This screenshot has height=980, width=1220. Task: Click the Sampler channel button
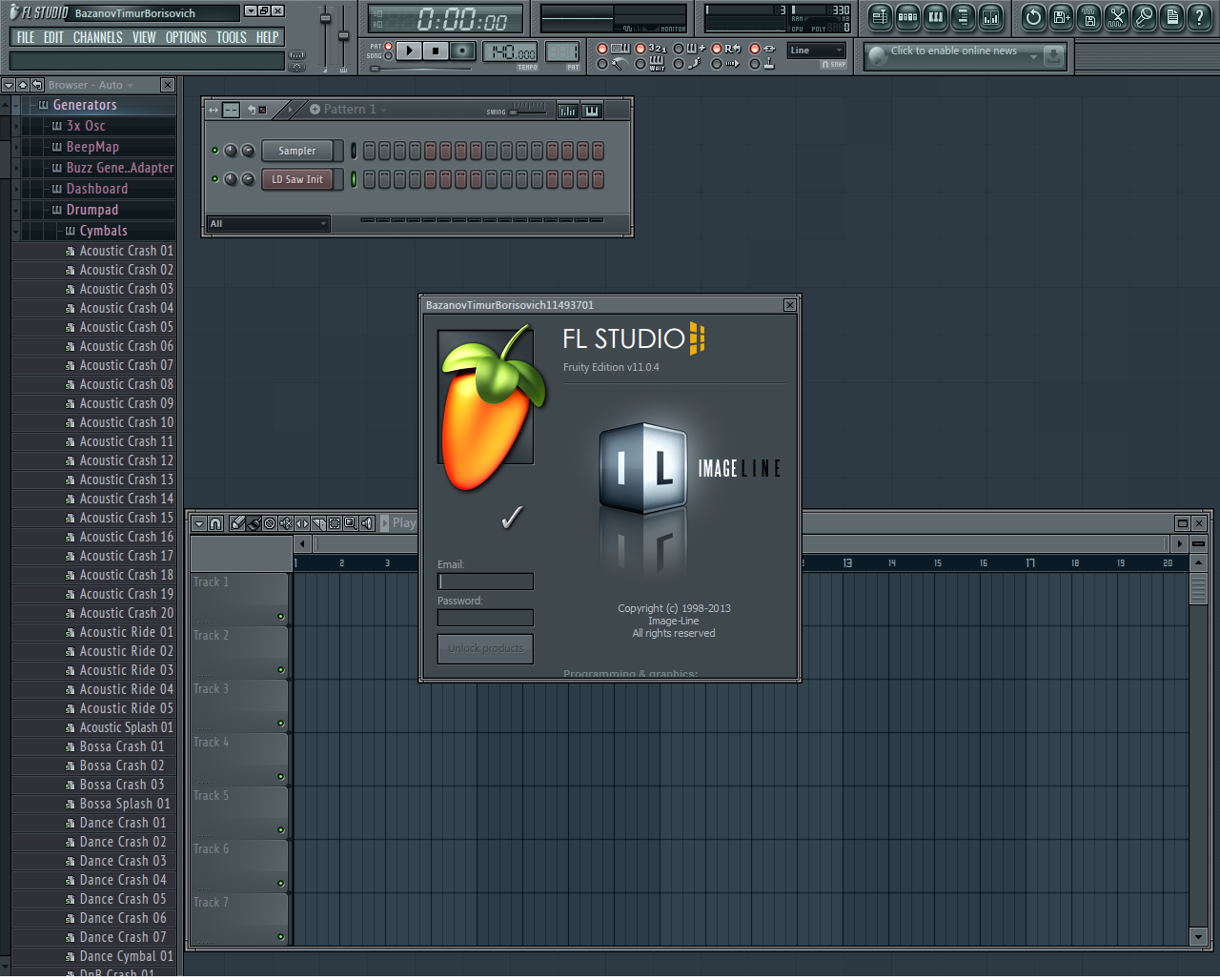[297, 151]
